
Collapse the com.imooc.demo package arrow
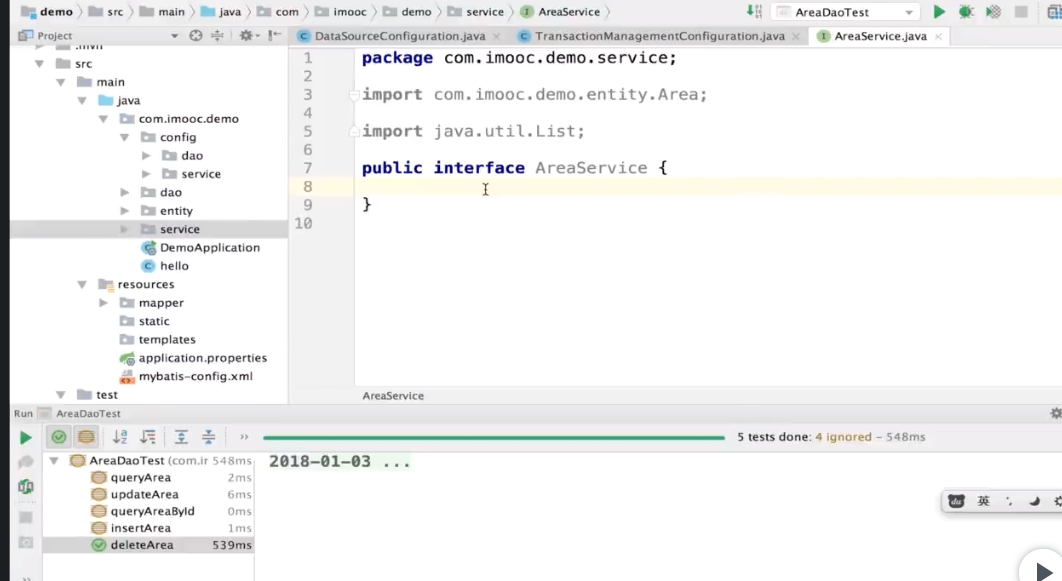pyautogui.click(x=103, y=119)
